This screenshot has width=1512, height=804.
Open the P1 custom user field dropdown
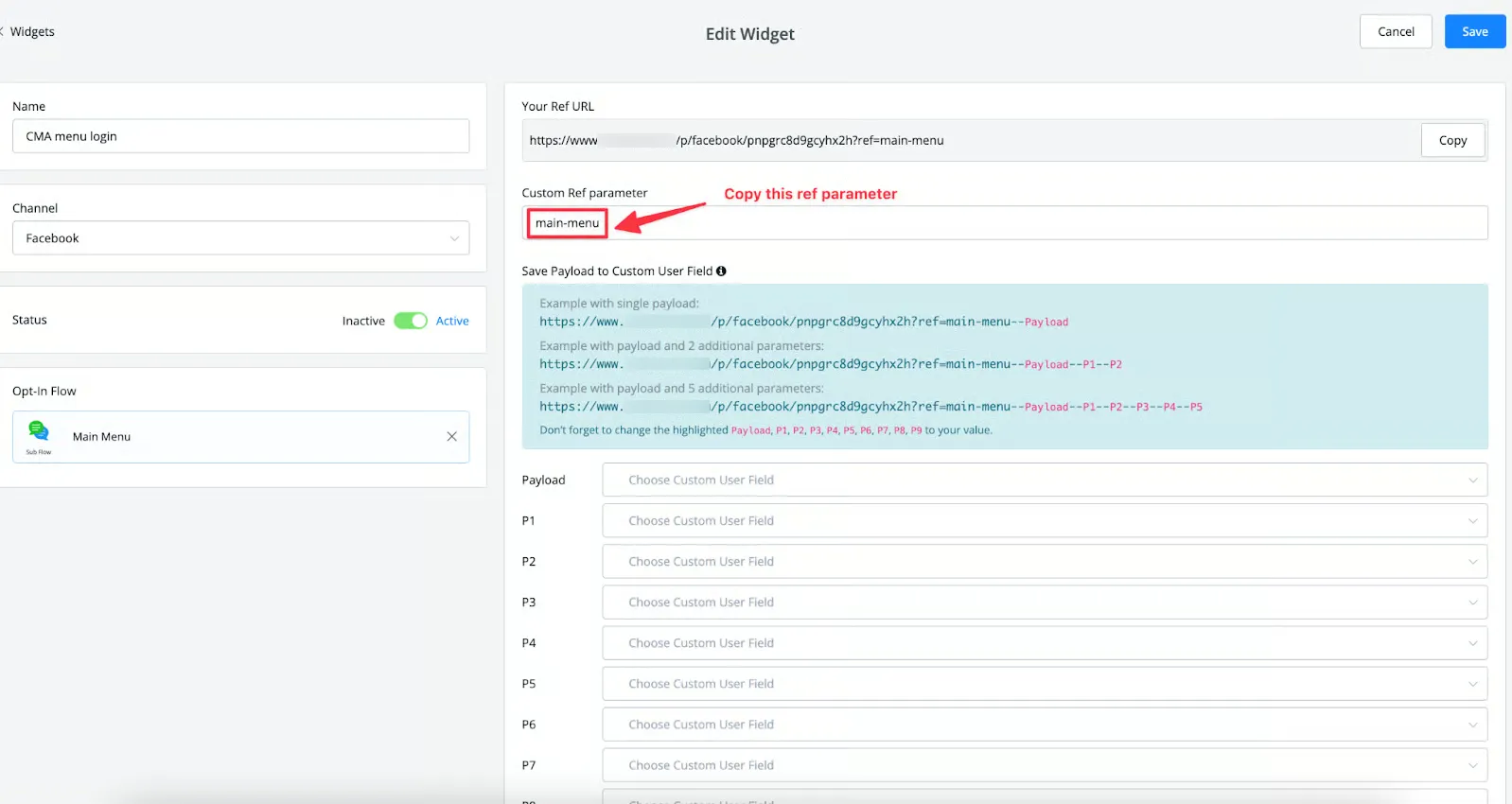pyautogui.click(x=1045, y=520)
